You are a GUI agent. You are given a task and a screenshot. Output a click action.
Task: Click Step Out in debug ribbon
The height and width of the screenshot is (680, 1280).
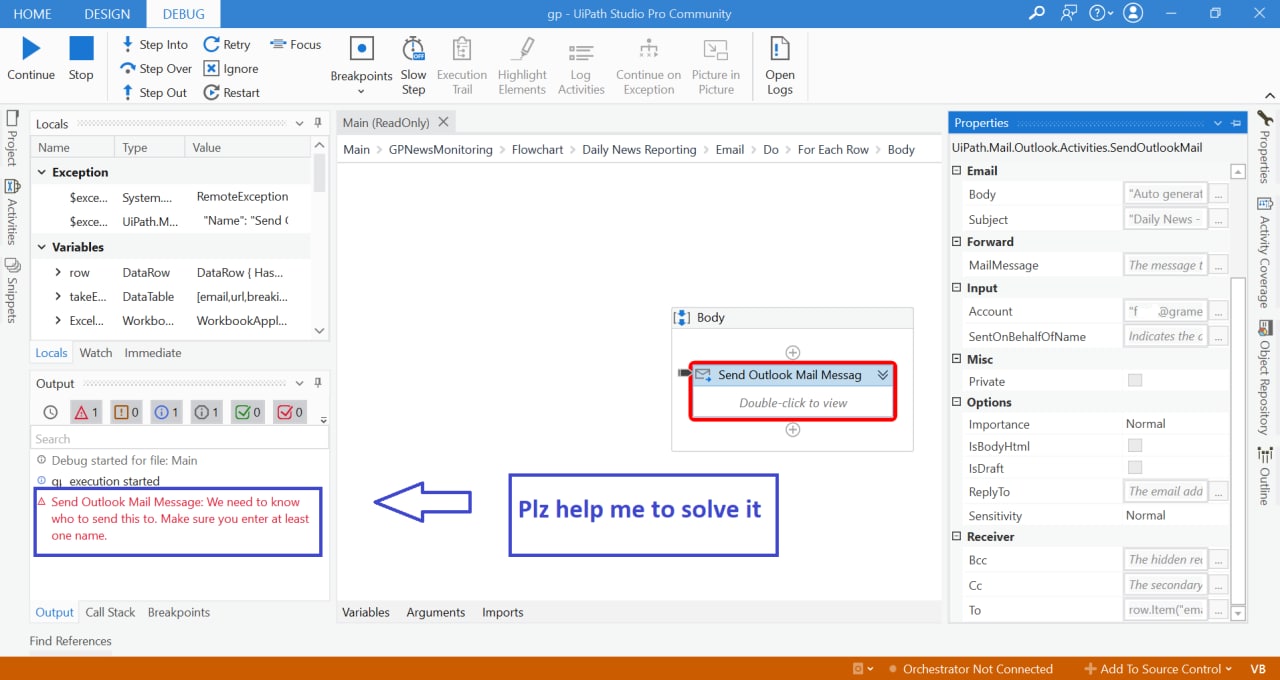(x=154, y=92)
